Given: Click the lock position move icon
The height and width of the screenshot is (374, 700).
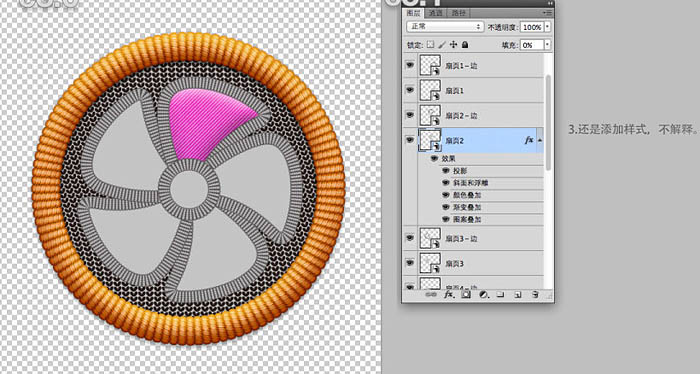Looking at the screenshot, I should tap(454, 45).
